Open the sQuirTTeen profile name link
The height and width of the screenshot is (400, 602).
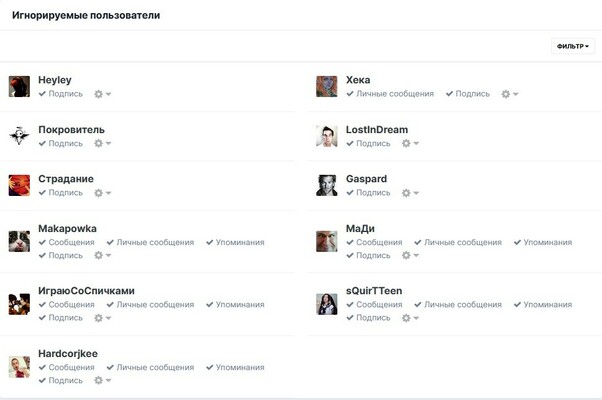(x=374, y=291)
